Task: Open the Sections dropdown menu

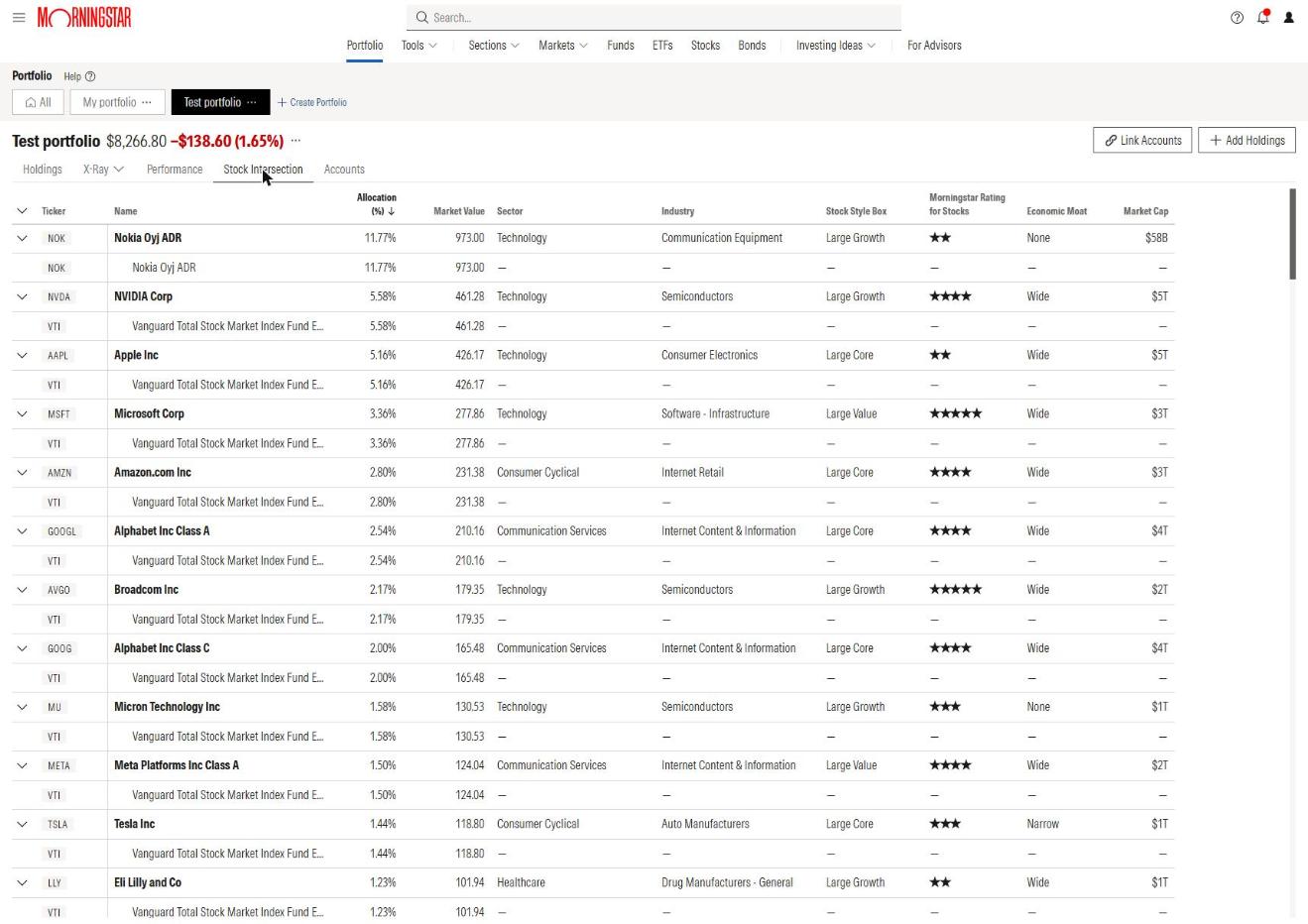Action: tap(494, 46)
